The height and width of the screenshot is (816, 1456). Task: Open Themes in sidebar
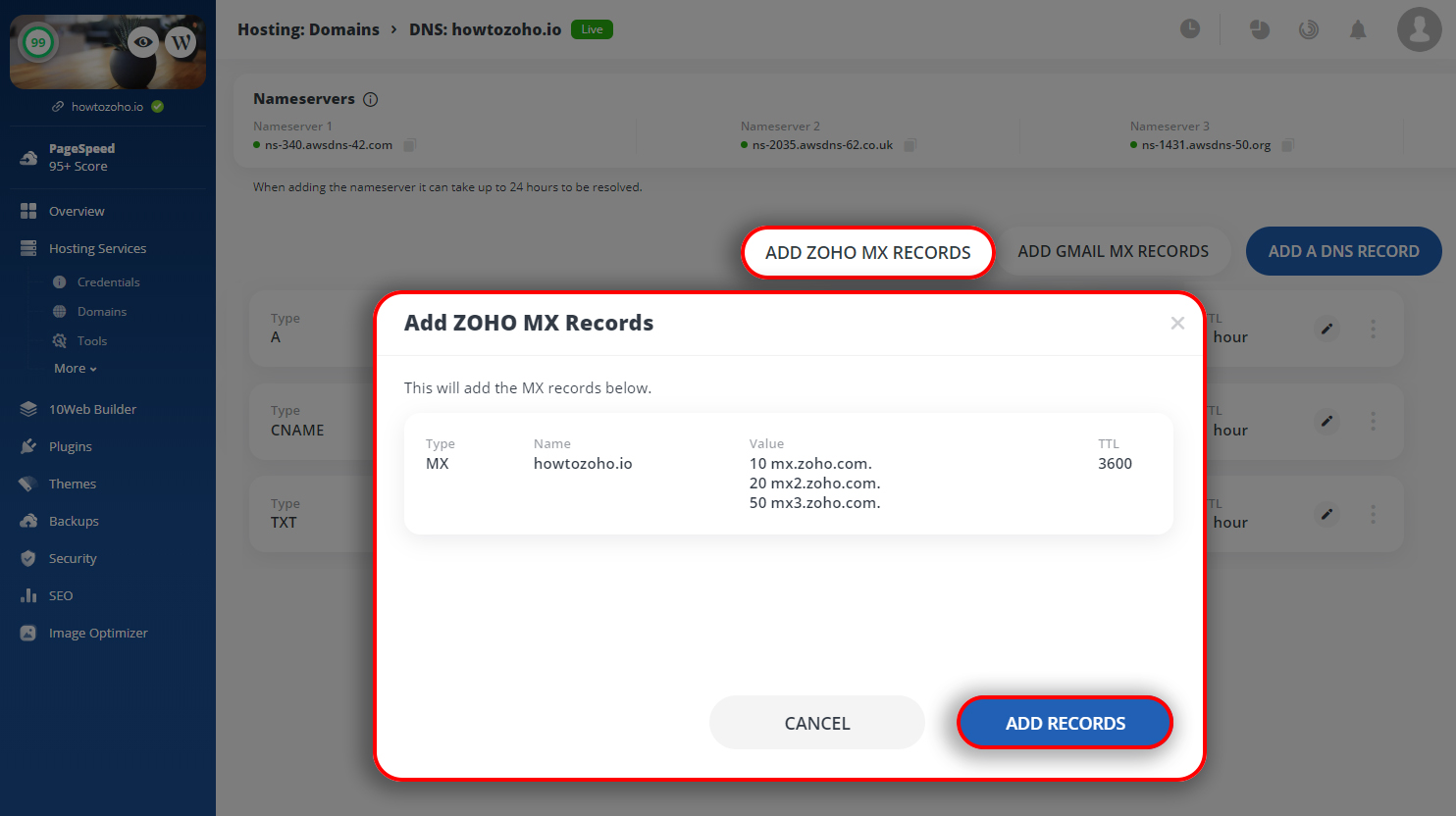coord(73,484)
